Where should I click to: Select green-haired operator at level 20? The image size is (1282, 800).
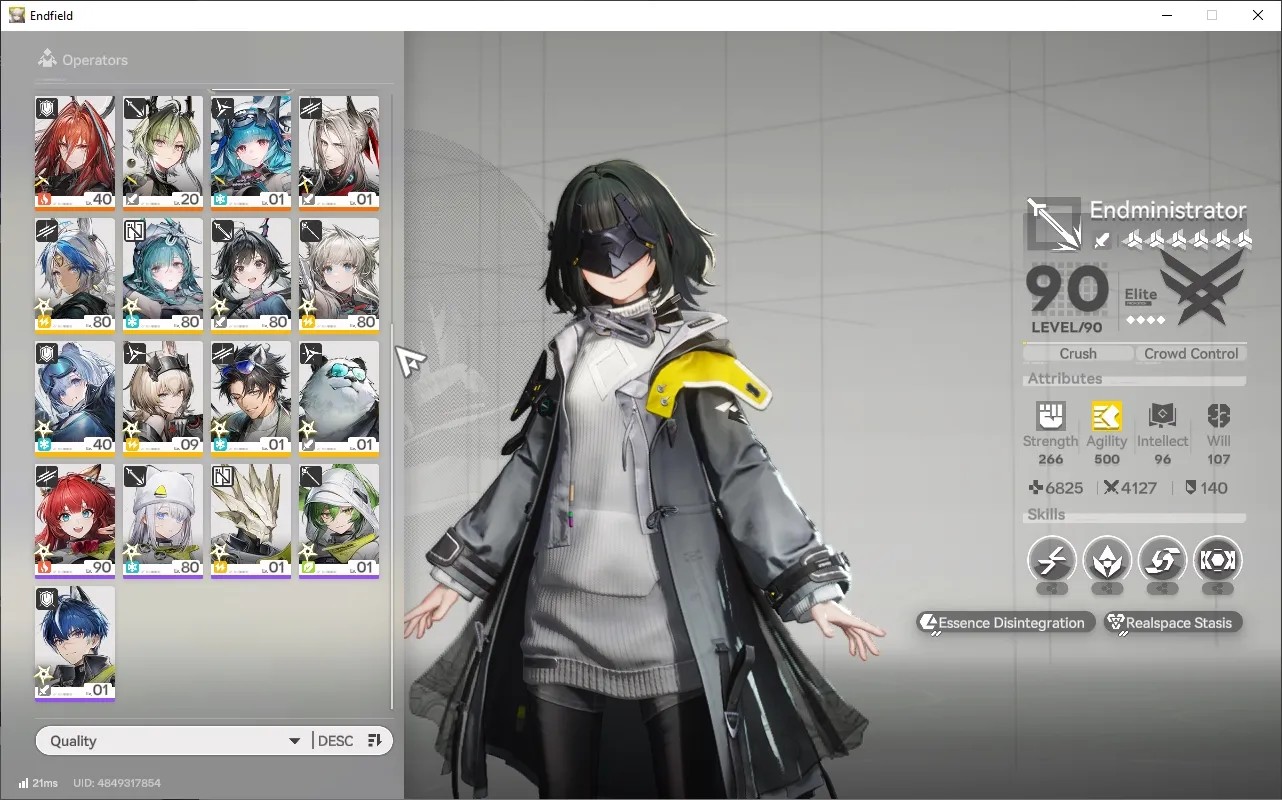click(x=163, y=153)
